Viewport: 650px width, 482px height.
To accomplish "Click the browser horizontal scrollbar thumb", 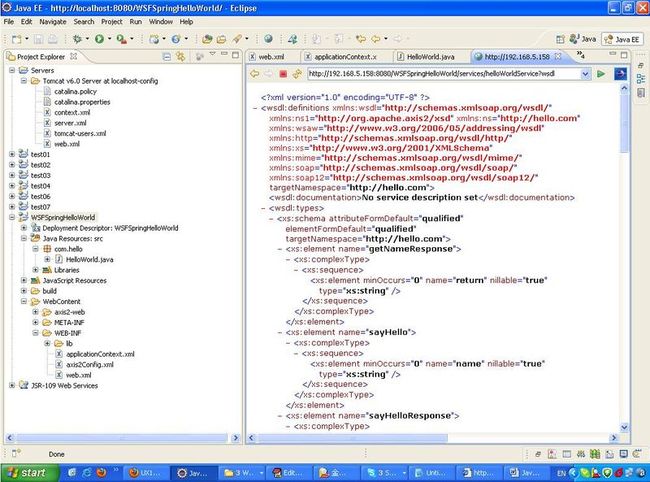I will coord(353,438).
